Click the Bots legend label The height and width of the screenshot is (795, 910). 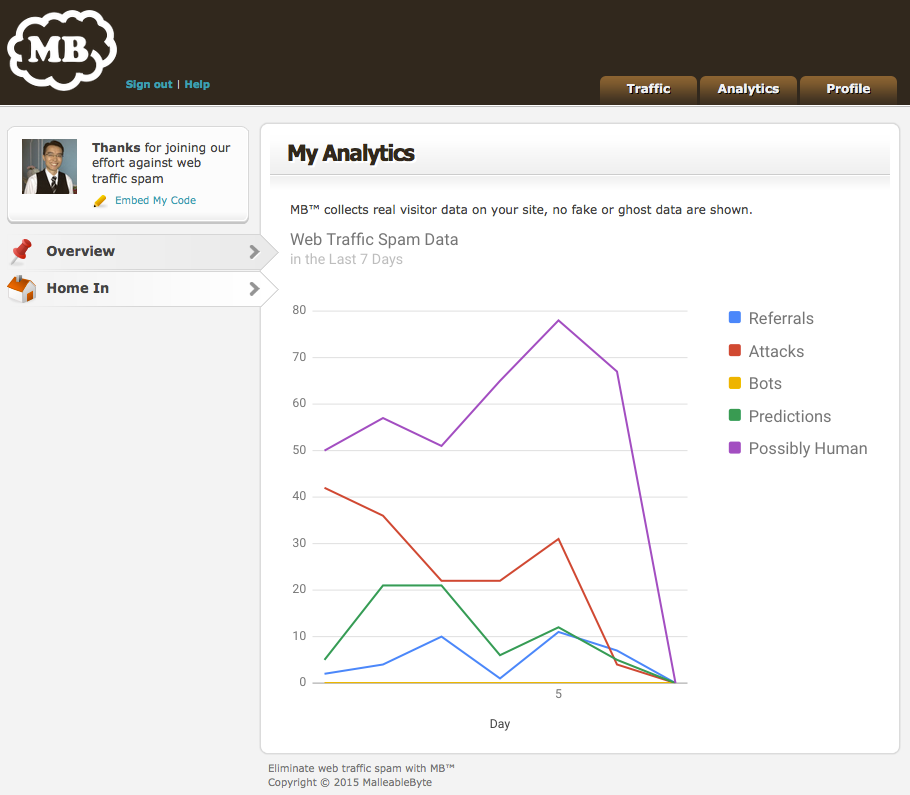(765, 384)
